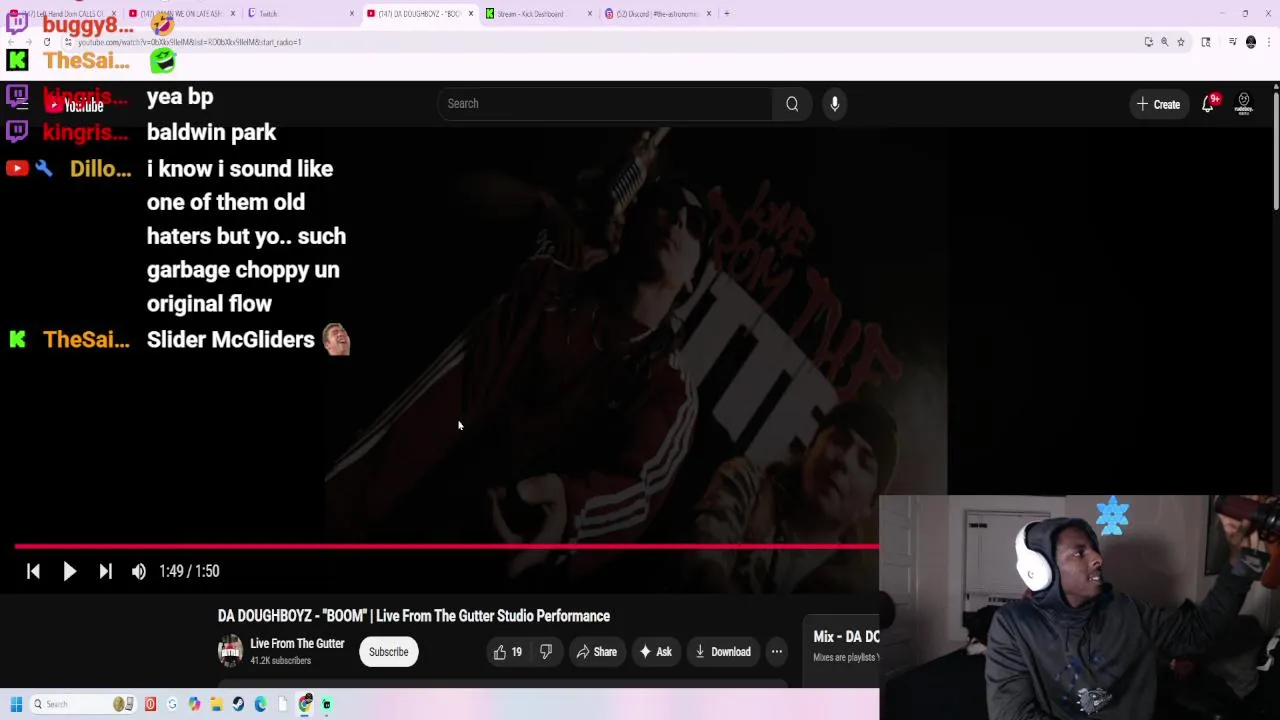Click the Live From The Gutter channel avatar
The width and height of the screenshot is (1280, 720).
click(230, 652)
